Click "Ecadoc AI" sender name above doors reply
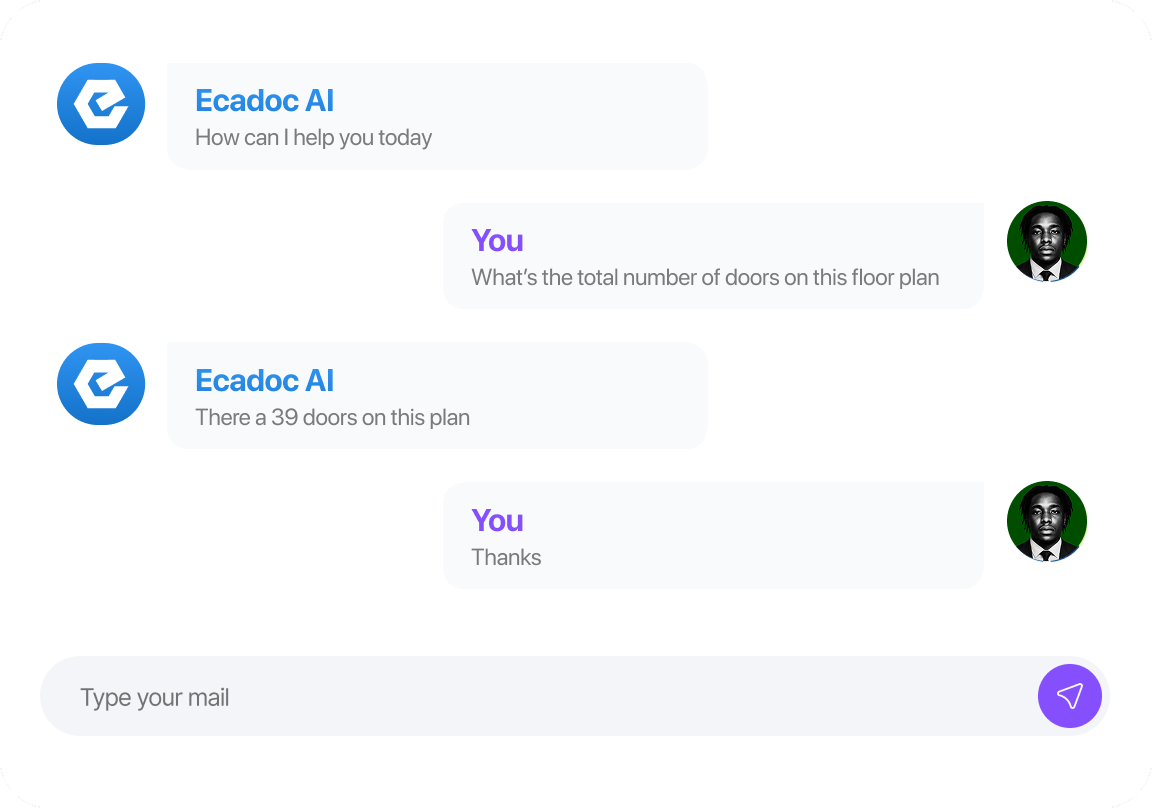Viewport: 1152px width, 808px height. click(264, 381)
